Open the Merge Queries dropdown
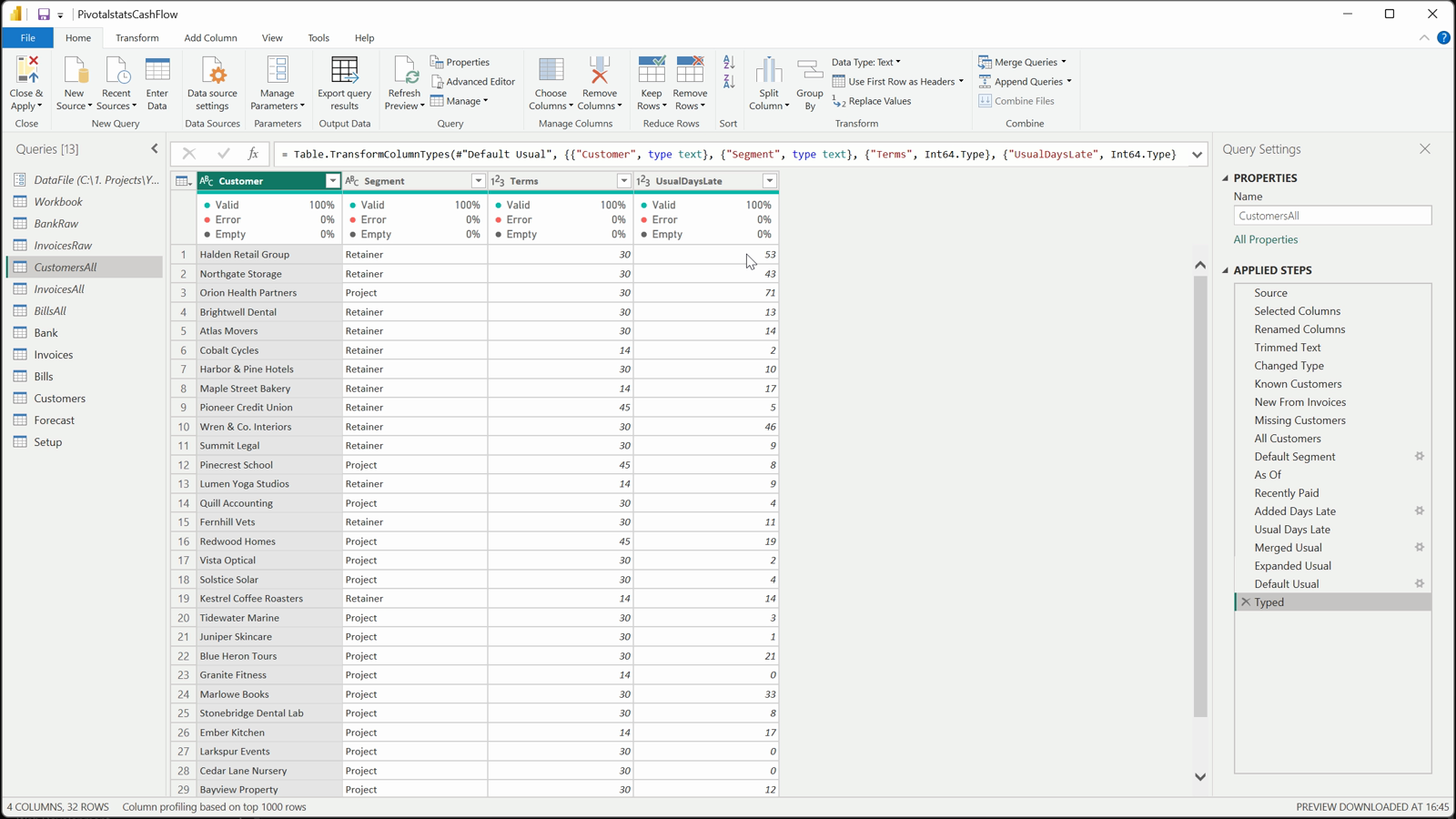This screenshot has width=1456, height=819. click(x=1022, y=62)
